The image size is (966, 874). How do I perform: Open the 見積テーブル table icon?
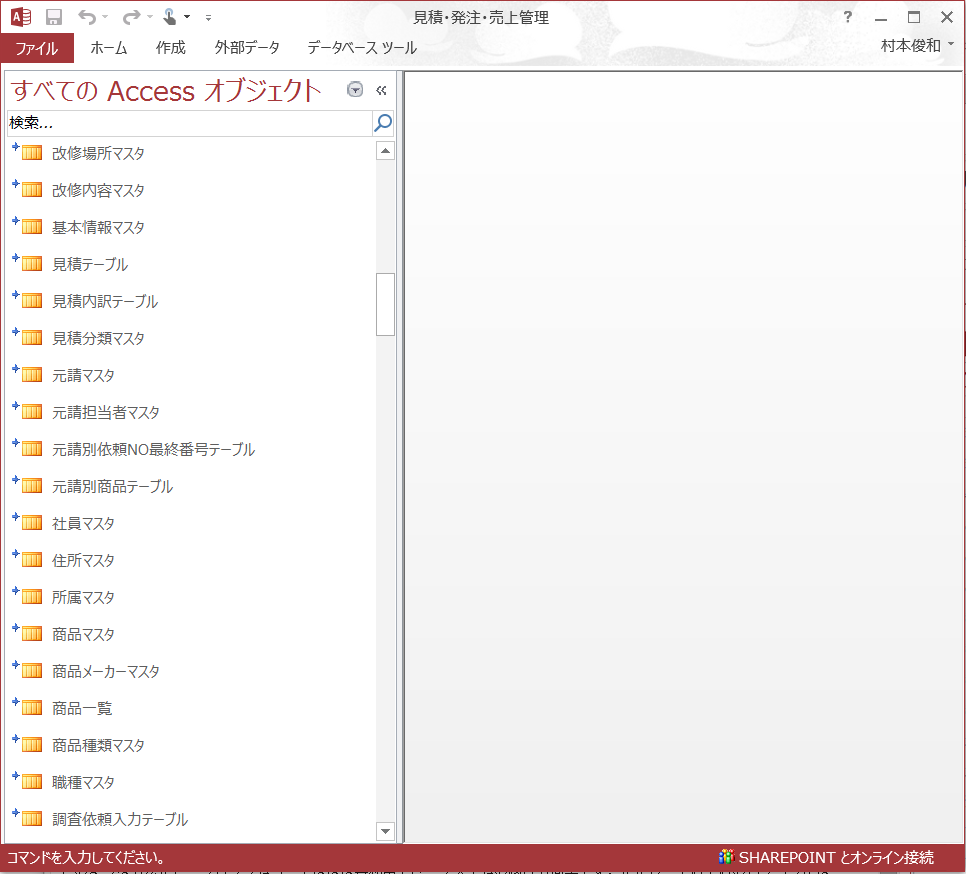tap(31, 263)
